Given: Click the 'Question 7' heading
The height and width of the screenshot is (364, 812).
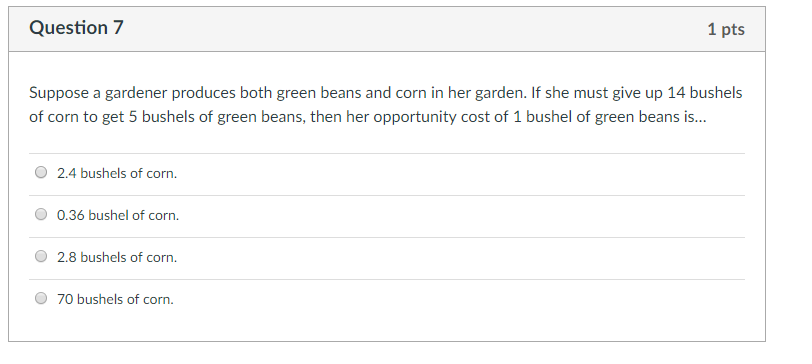Looking at the screenshot, I should (77, 28).
